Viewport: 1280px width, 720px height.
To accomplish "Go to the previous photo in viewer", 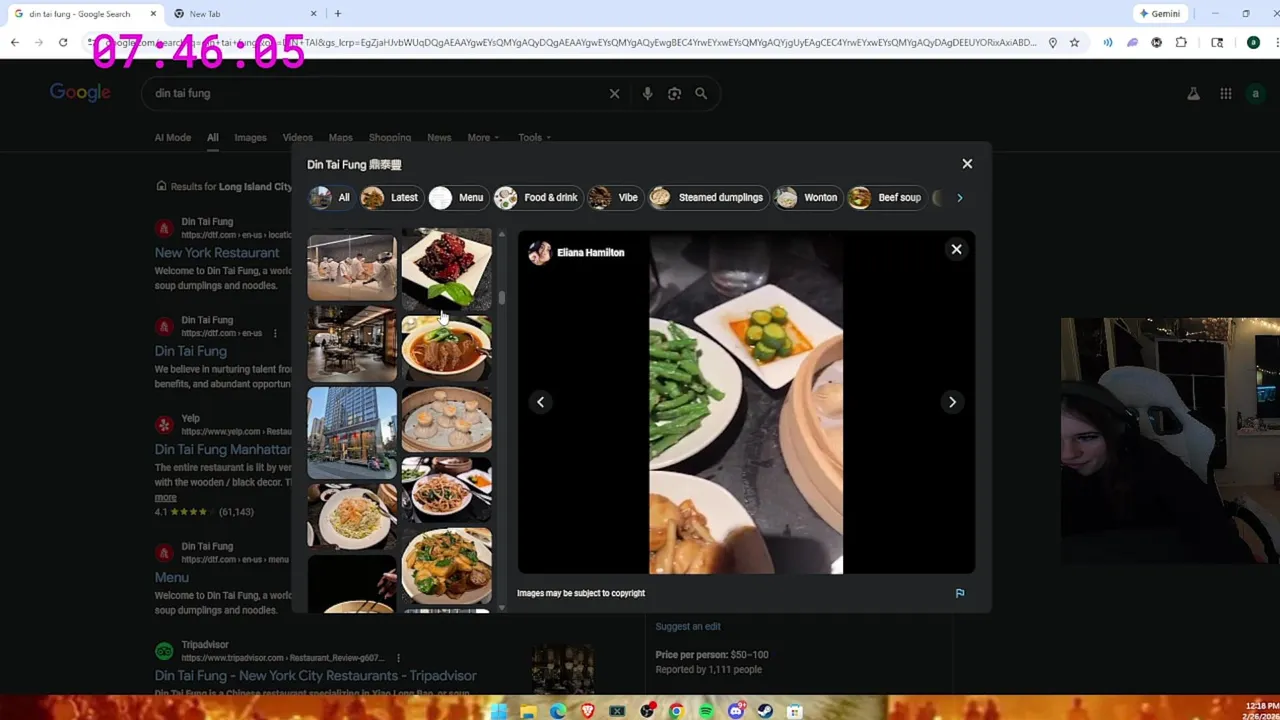I will tap(540, 402).
